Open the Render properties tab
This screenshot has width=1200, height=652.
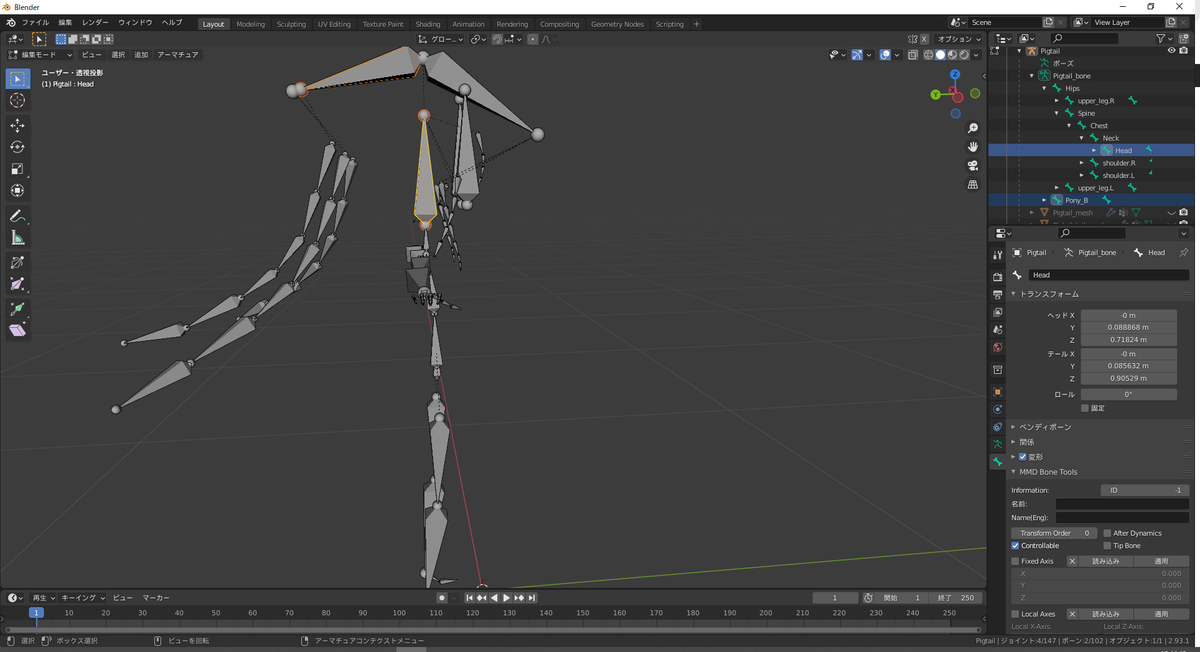point(997,277)
